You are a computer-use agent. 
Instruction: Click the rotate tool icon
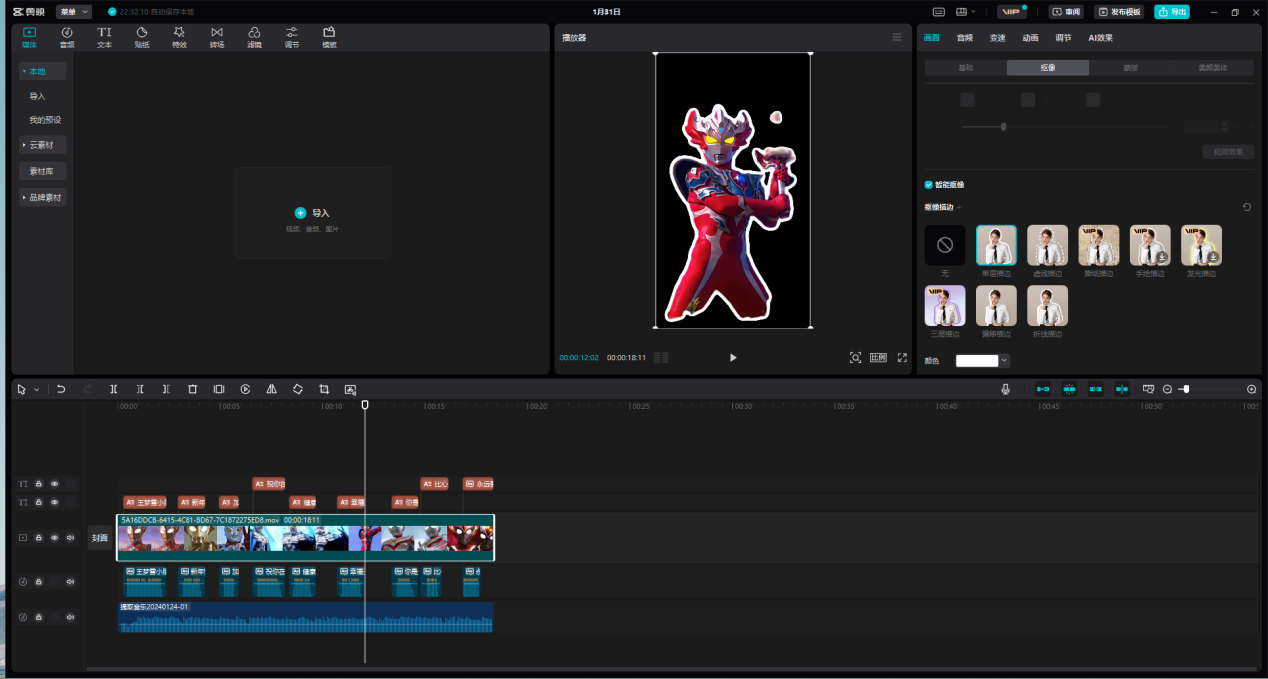pos(297,389)
